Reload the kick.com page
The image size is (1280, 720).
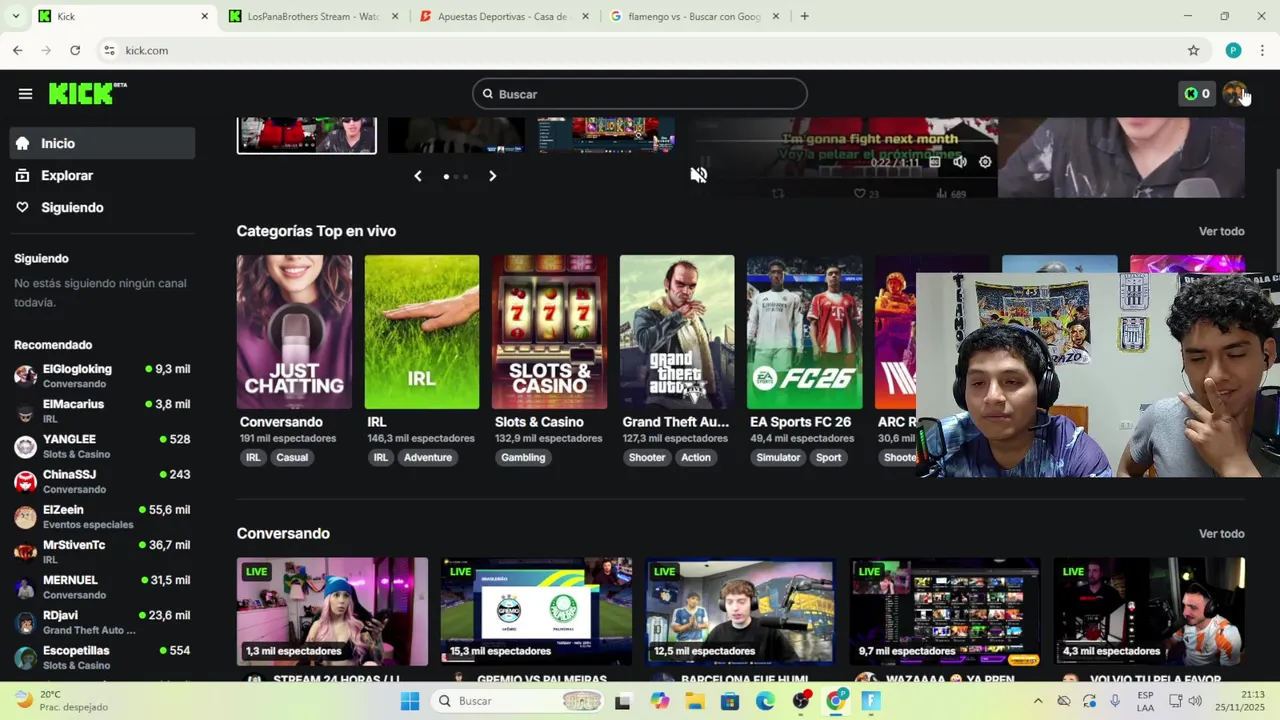click(x=75, y=50)
